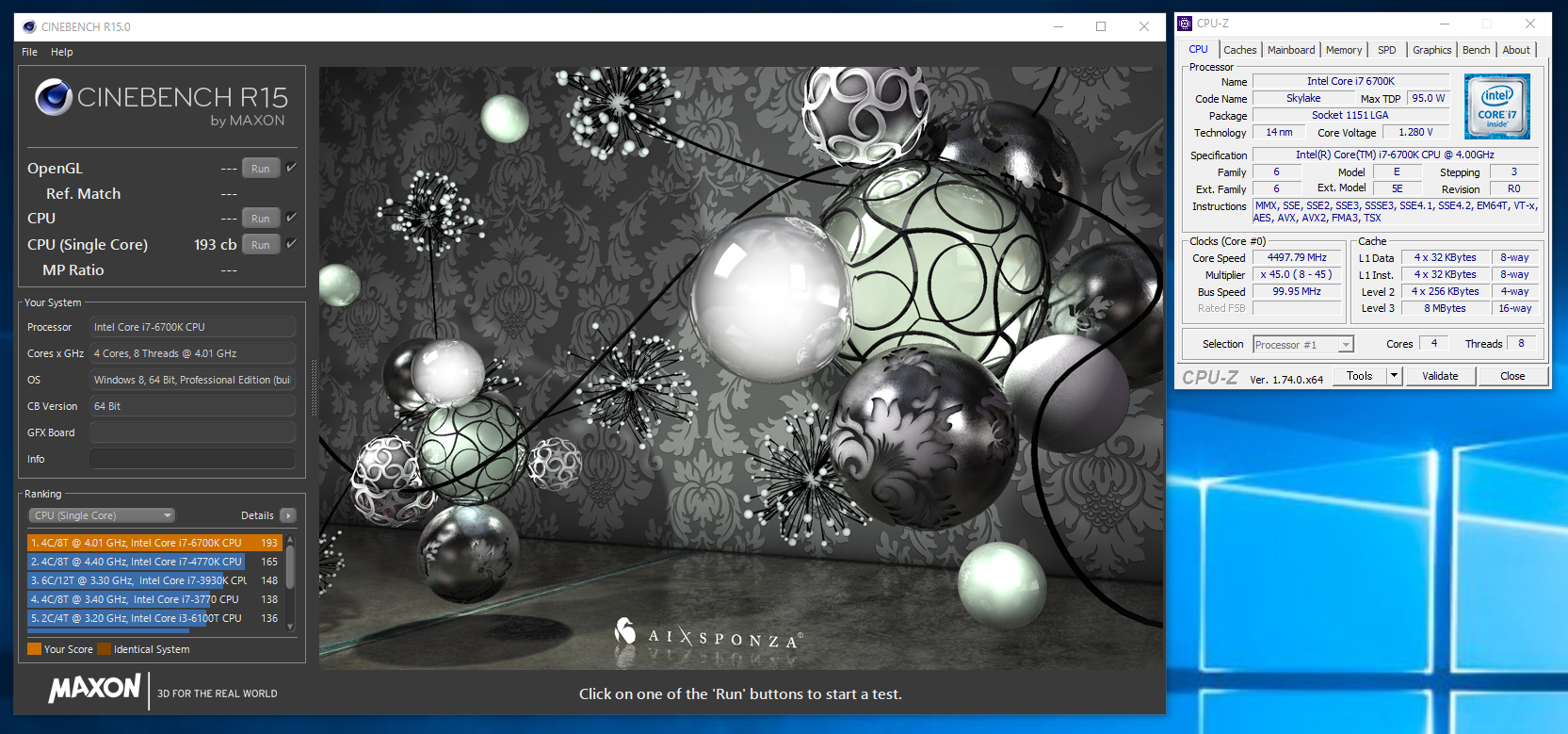The image size is (1568, 734).
Task: Click the Code Name value Skylake
Action: 1303,98
